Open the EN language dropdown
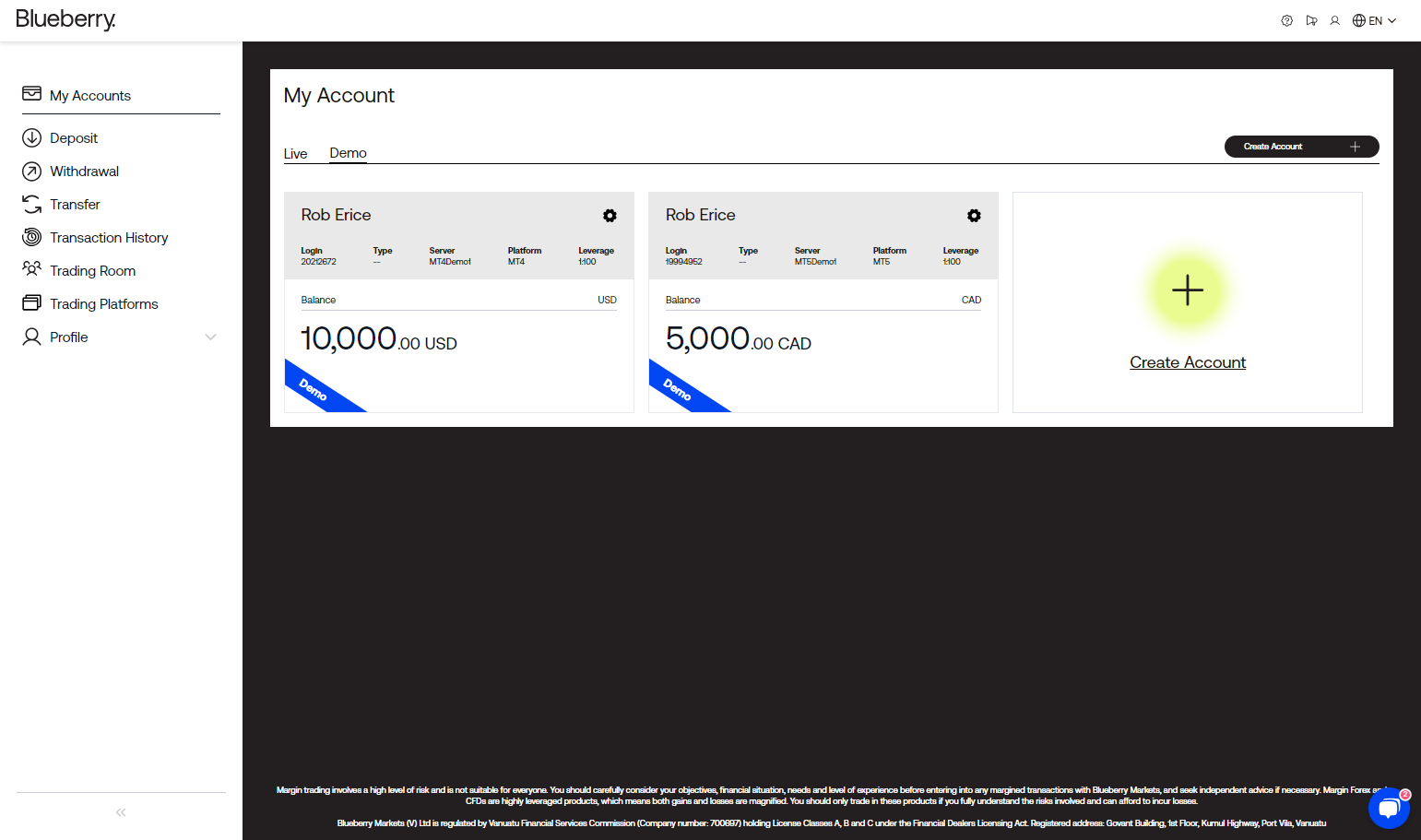This screenshot has width=1421, height=840. [1382, 20]
